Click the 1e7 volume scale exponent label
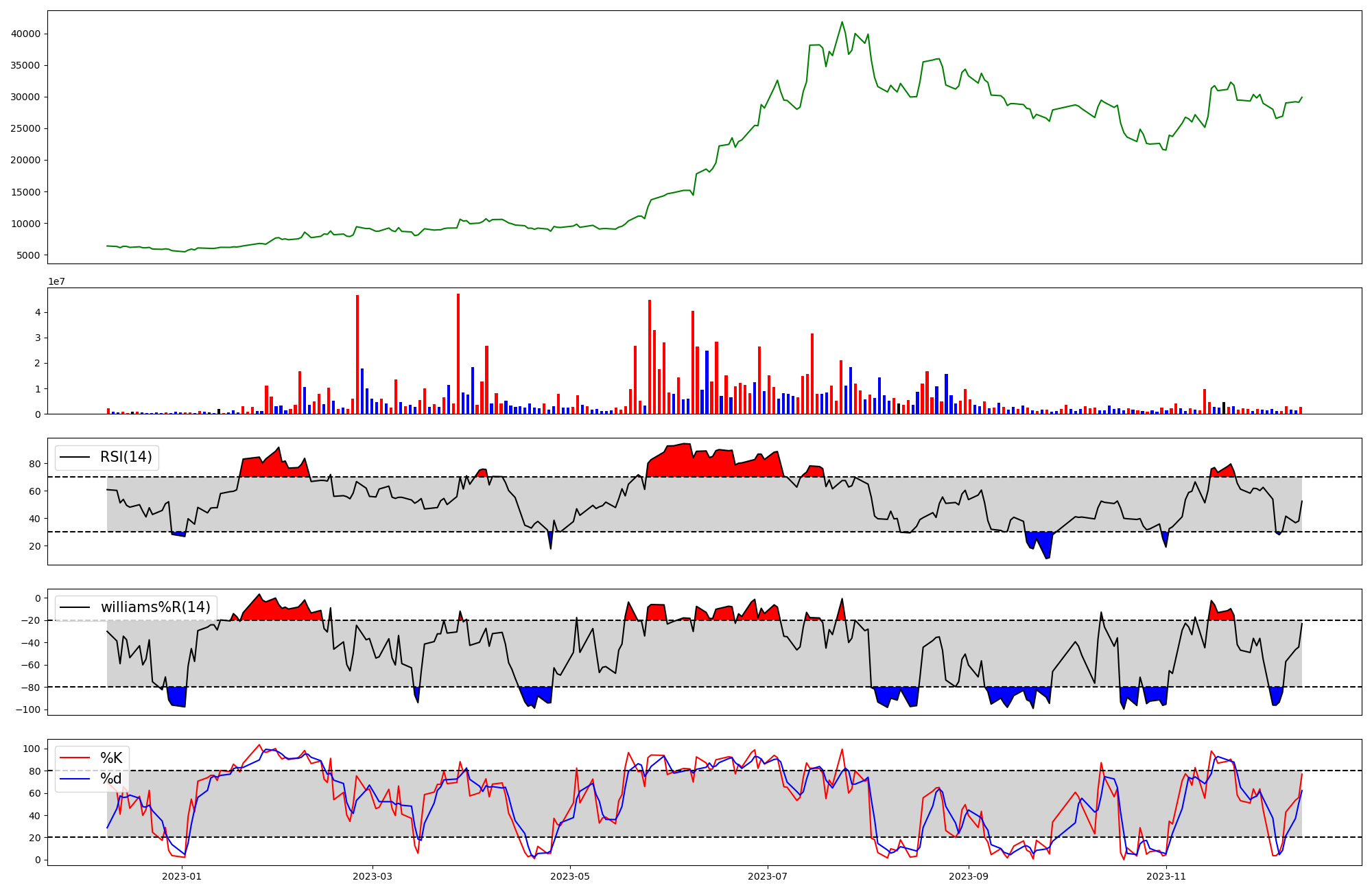This screenshot has height=892, width=1372. point(56,281)
